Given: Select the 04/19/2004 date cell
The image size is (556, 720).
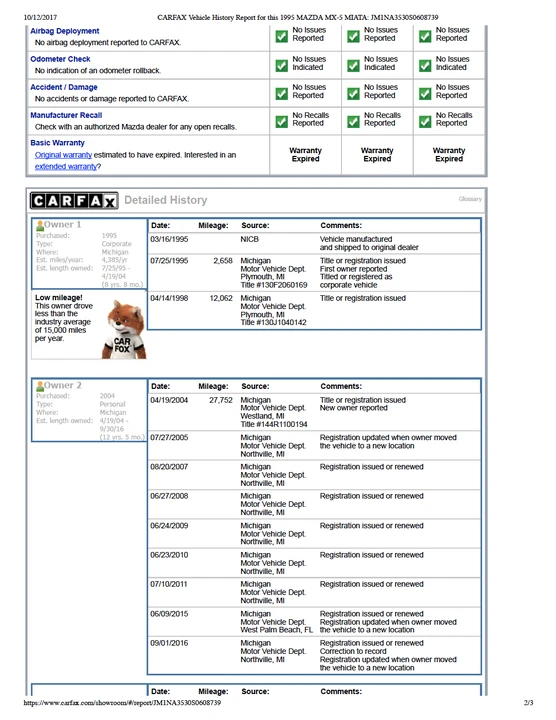Looking at the screenshot, I should pos(169,400).
